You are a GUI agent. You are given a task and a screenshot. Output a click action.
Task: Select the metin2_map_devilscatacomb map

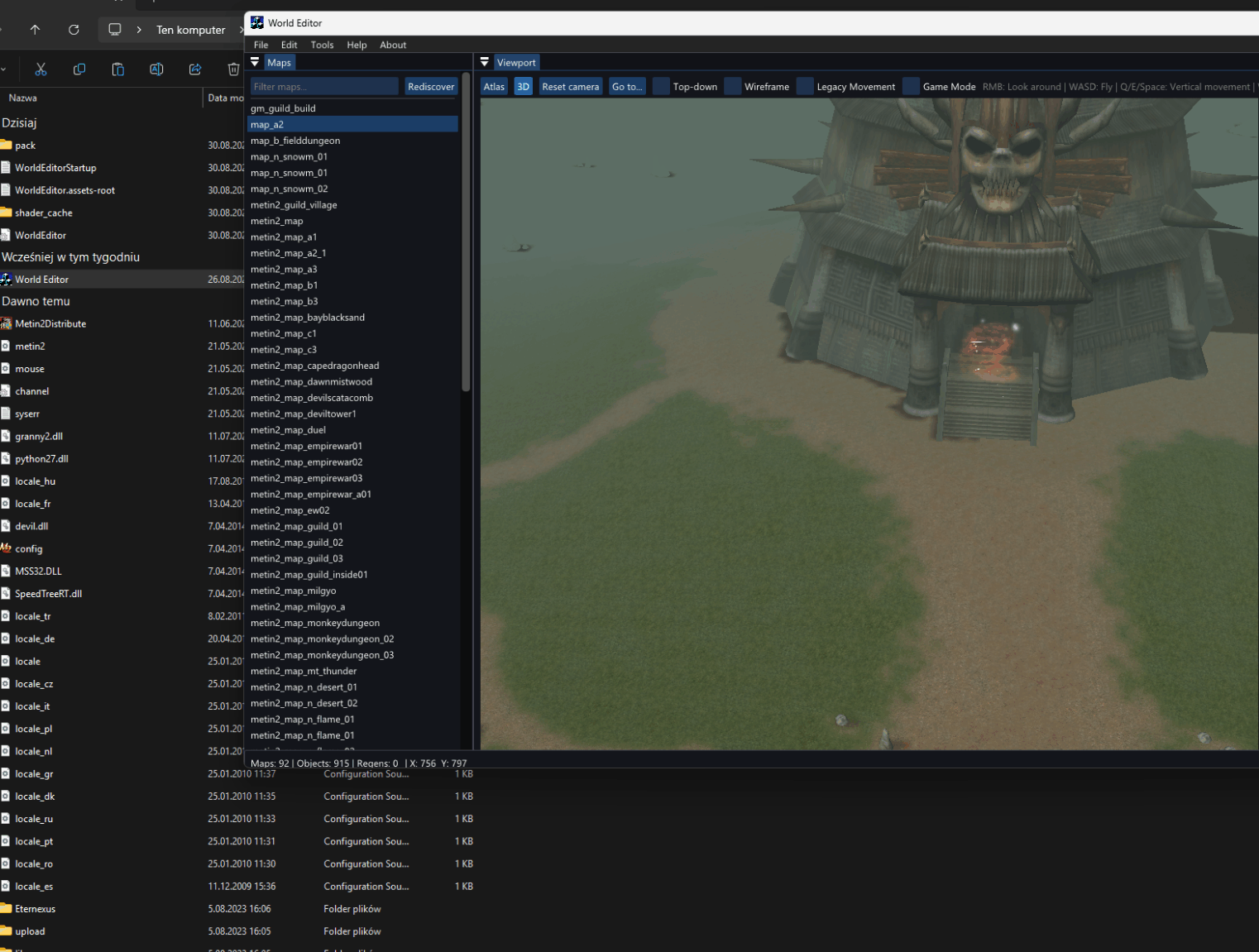(352, 398)
